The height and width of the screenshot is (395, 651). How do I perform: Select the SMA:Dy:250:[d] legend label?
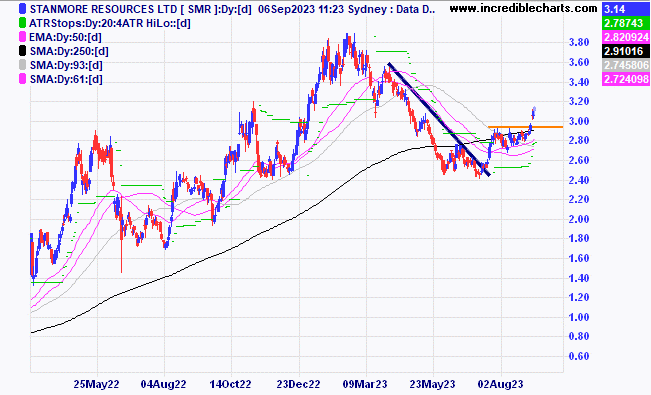69,52
